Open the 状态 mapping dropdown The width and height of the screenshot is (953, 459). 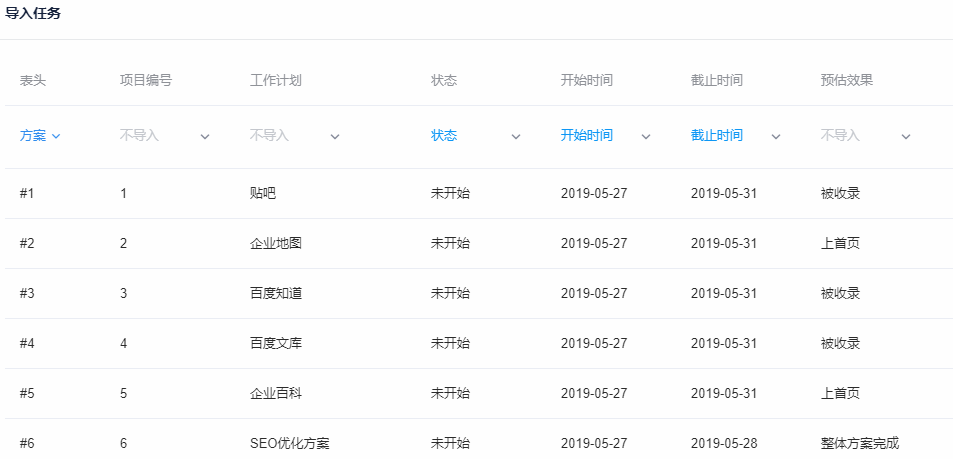pyautogui.click(x=476, y=136)
